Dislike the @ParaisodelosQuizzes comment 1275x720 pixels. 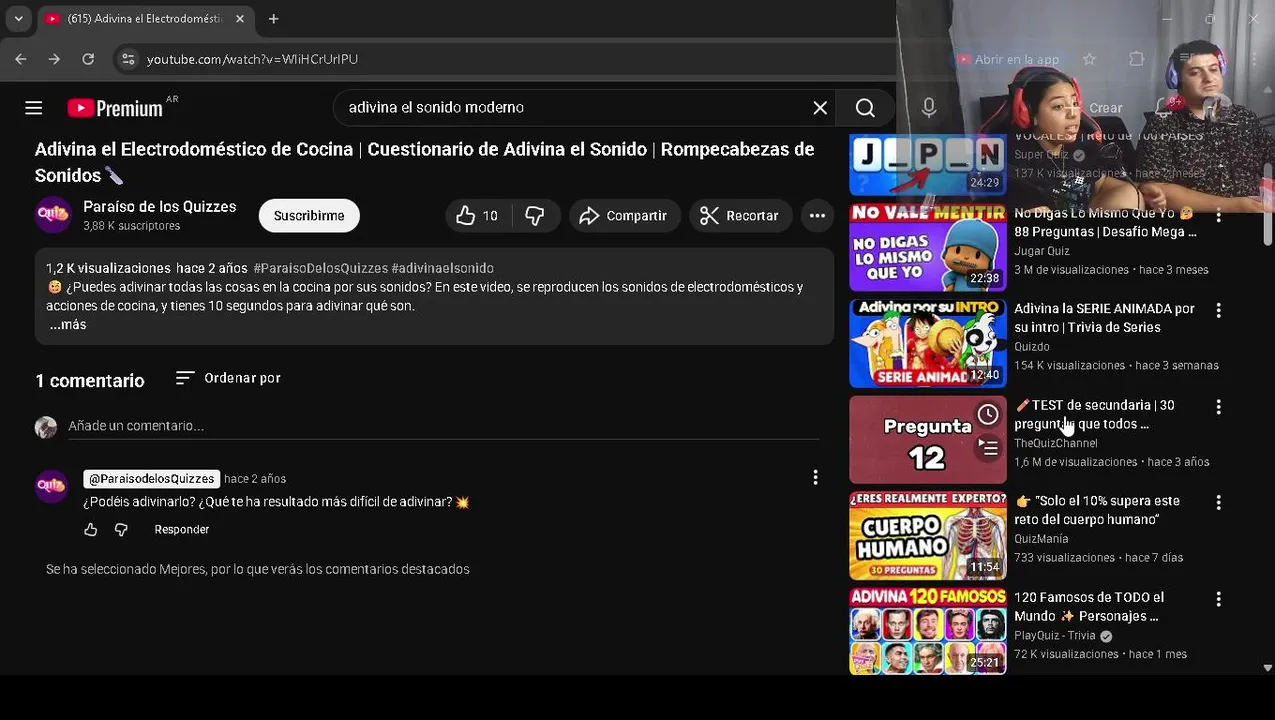[x=121, y=530]
